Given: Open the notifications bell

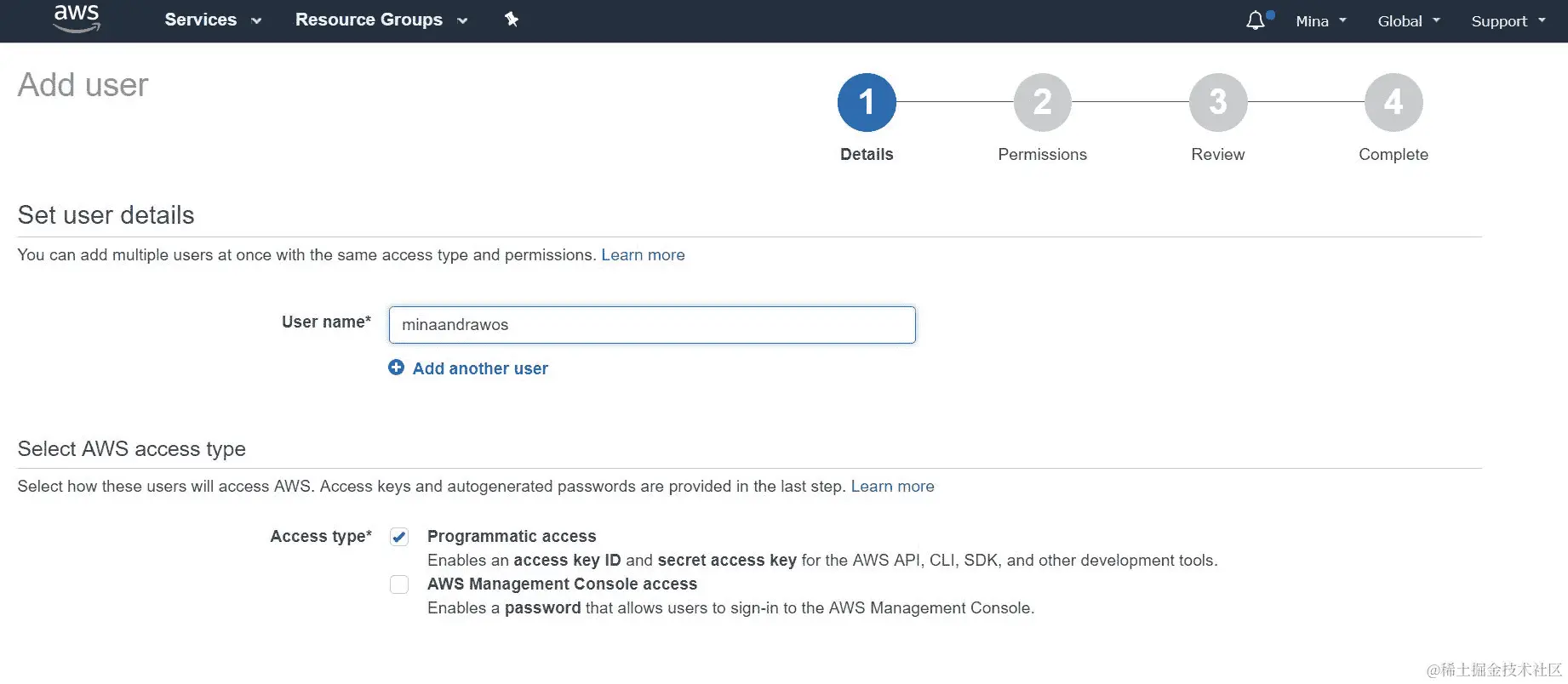Looking at the screenshot, I should pyautogui.click(x=1256, y=20).
